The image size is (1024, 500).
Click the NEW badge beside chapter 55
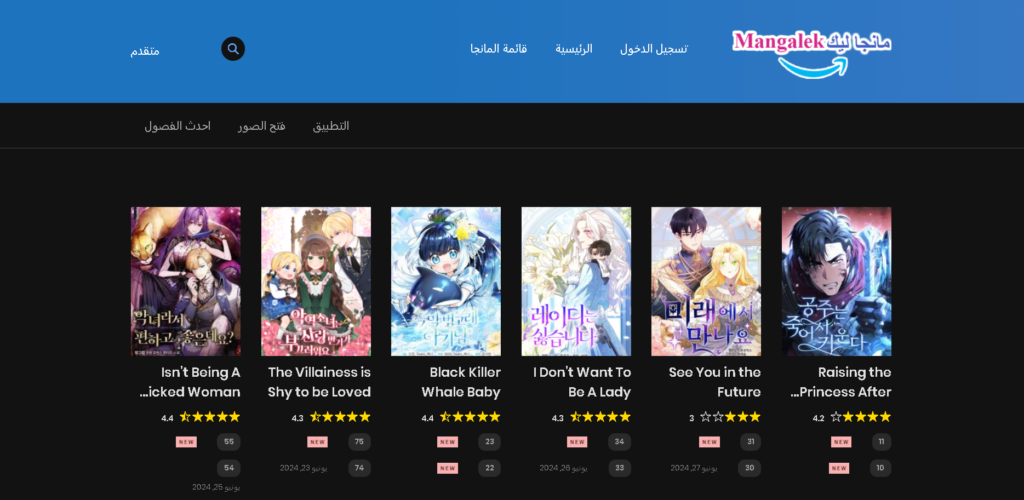coord(186,442)
